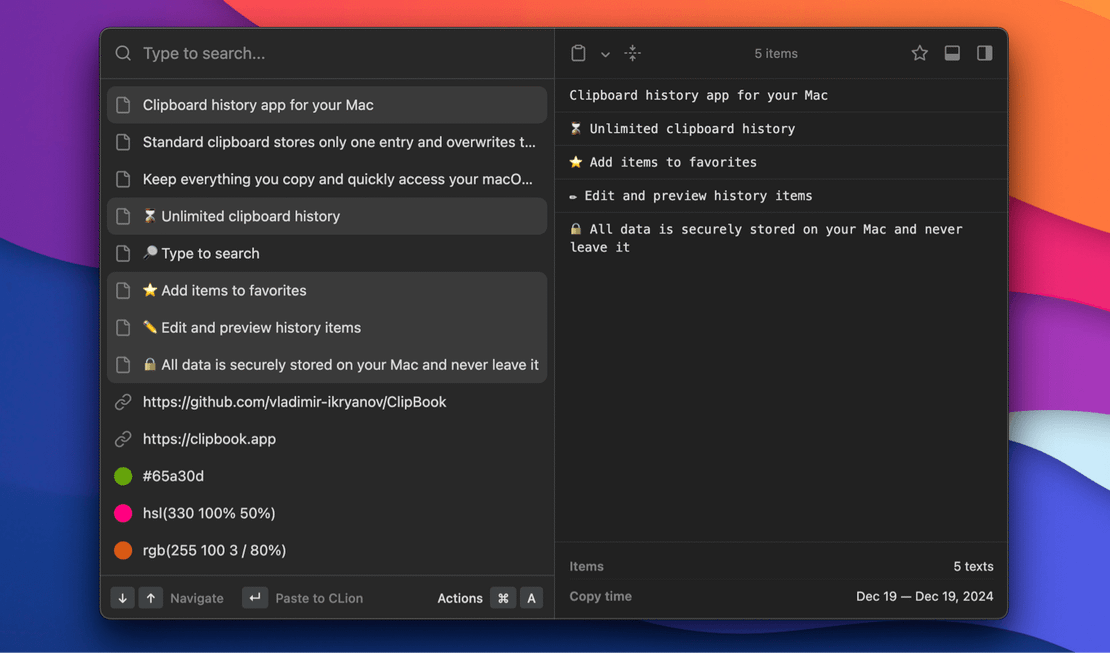
Task: Toggle the preview sidebar icon
Action: [x=985, y=53]
